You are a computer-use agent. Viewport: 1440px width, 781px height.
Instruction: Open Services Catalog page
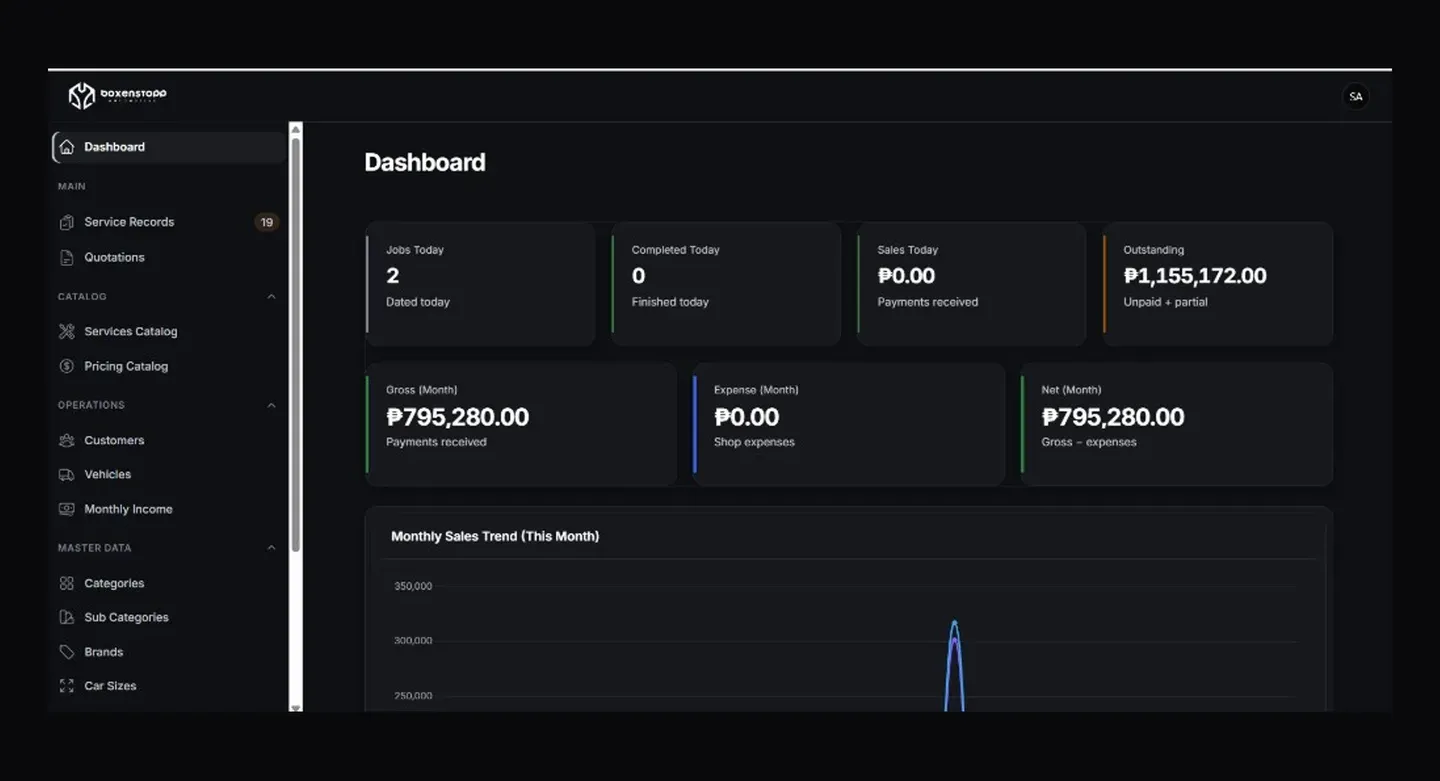coord(169,331)
